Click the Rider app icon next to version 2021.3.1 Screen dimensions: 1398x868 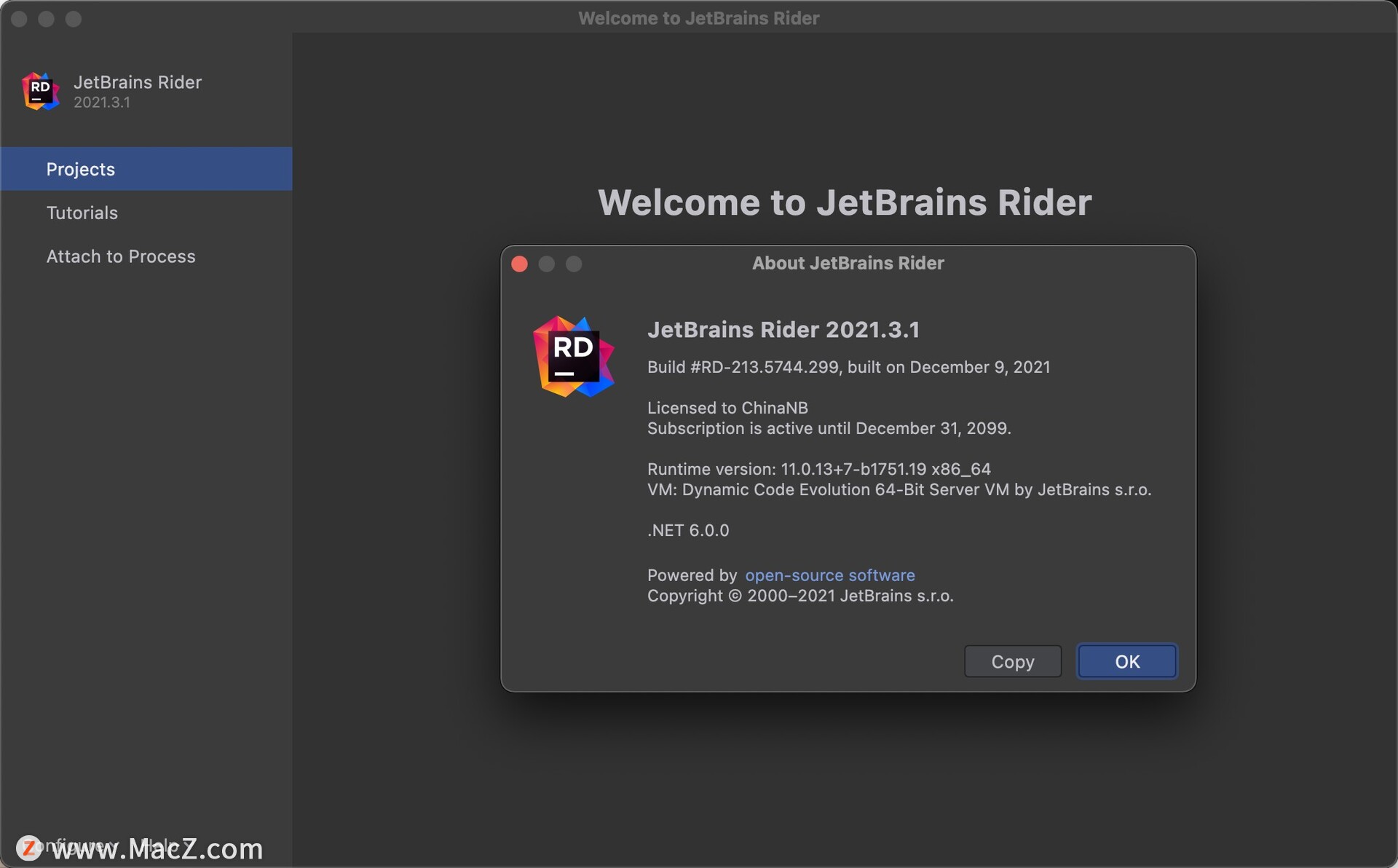tap(40, 90)
